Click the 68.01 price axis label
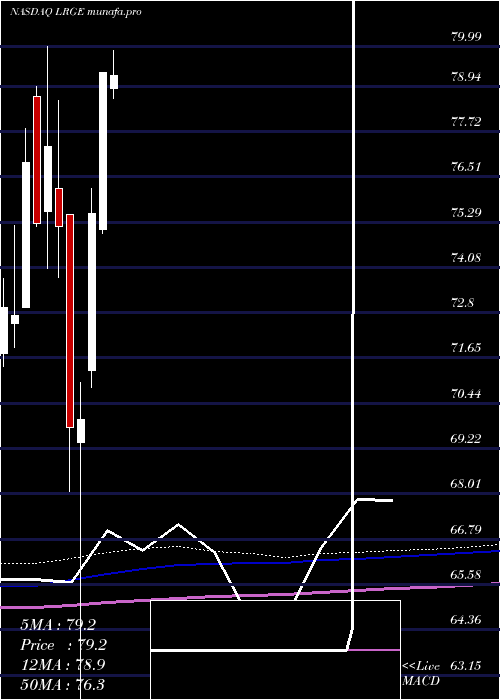Screen dimensions: 500x700 466,484
